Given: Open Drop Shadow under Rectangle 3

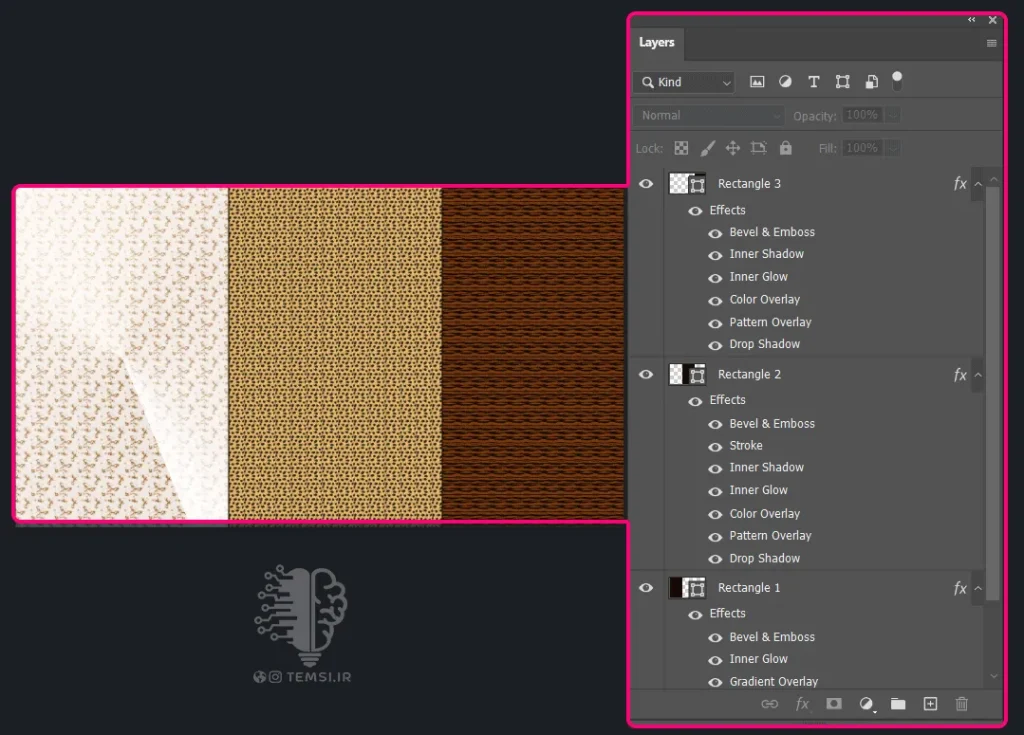Looking at the screenshot, I should pyautogui.click(x=765, y=344).
